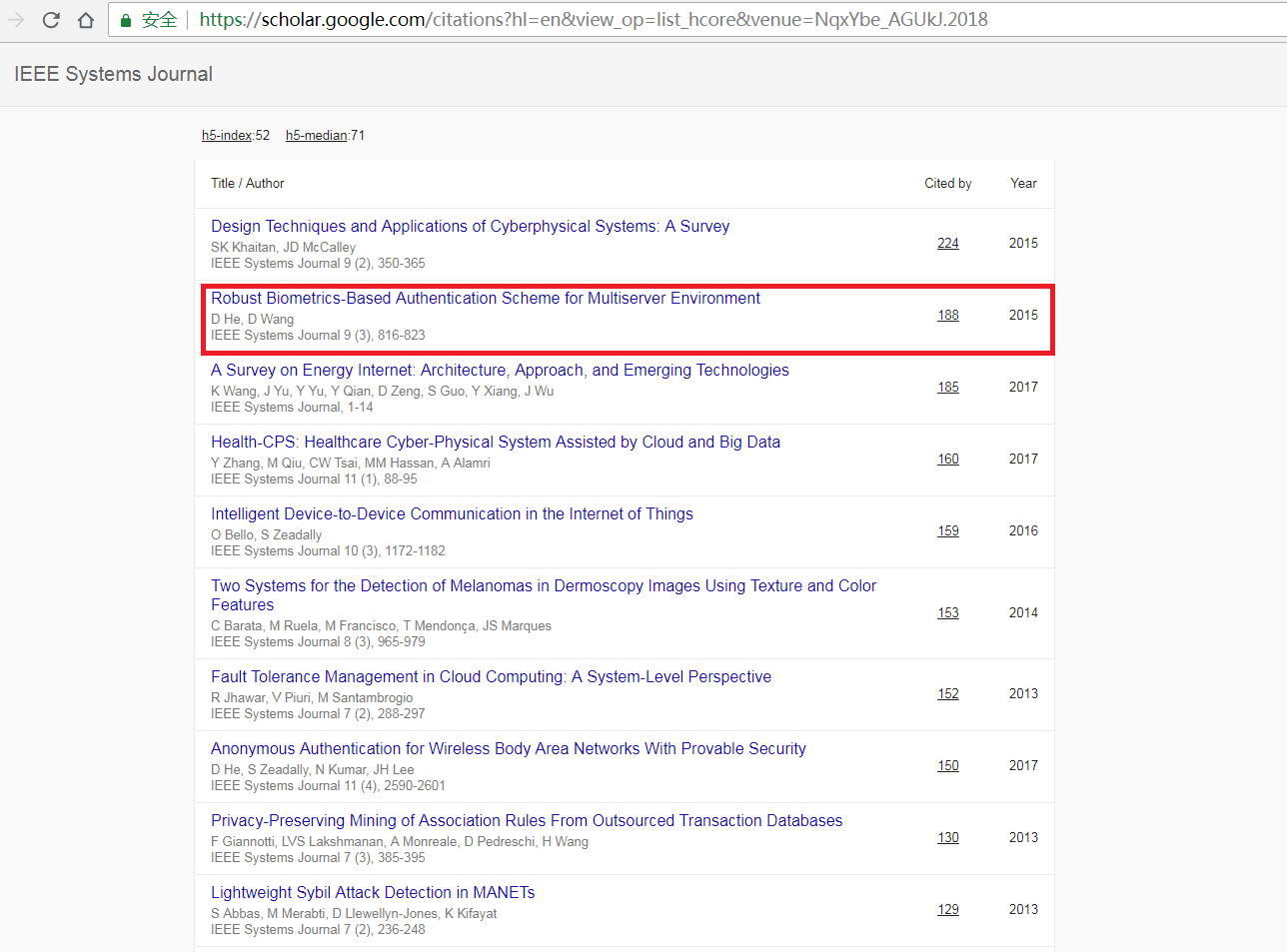1287x952 pixels.
Task: Click citation 'IEEE Systems Journal, 1-14'
Action: coord(292,408)
